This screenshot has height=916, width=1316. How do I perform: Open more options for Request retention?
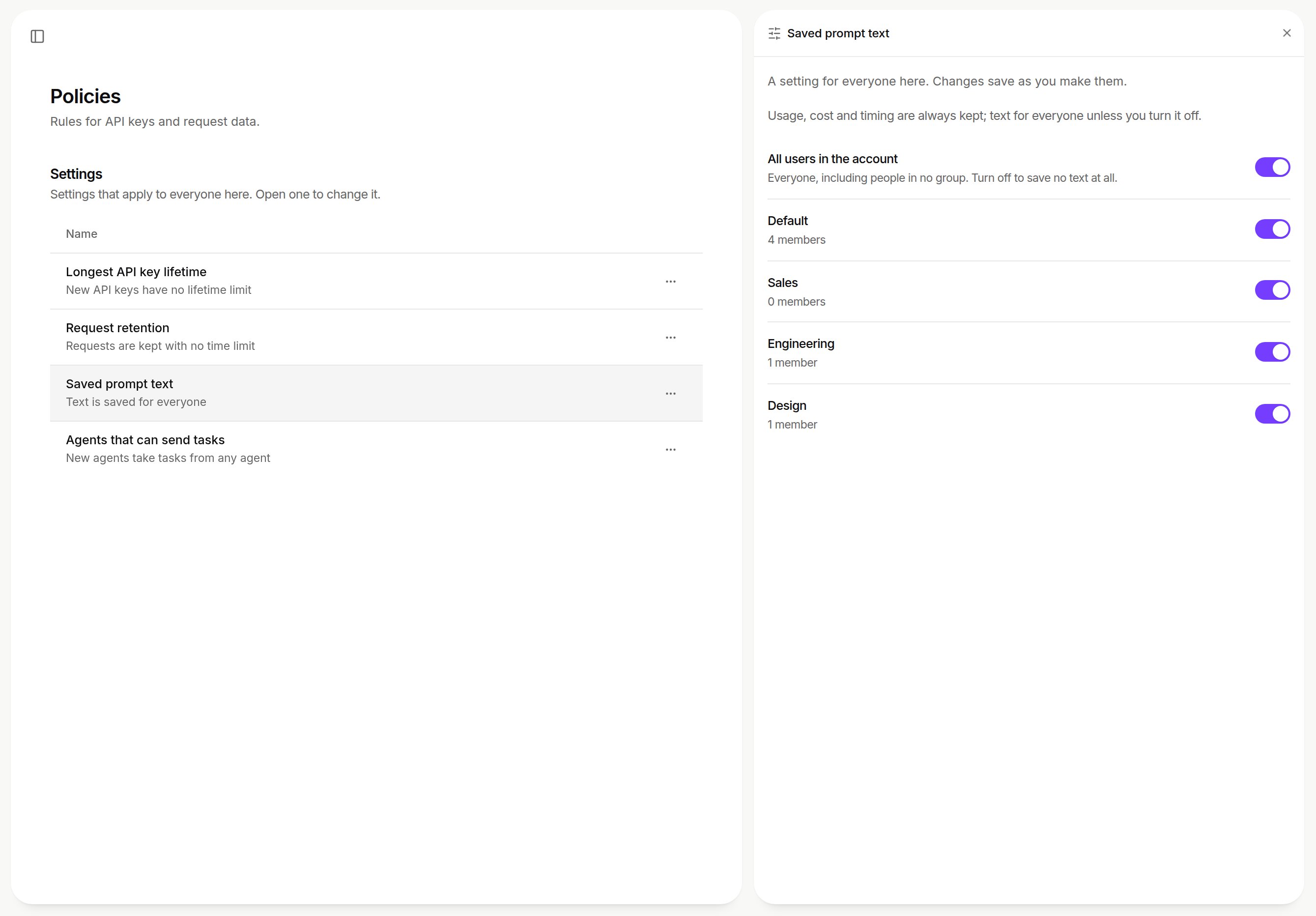click(671, 338)
